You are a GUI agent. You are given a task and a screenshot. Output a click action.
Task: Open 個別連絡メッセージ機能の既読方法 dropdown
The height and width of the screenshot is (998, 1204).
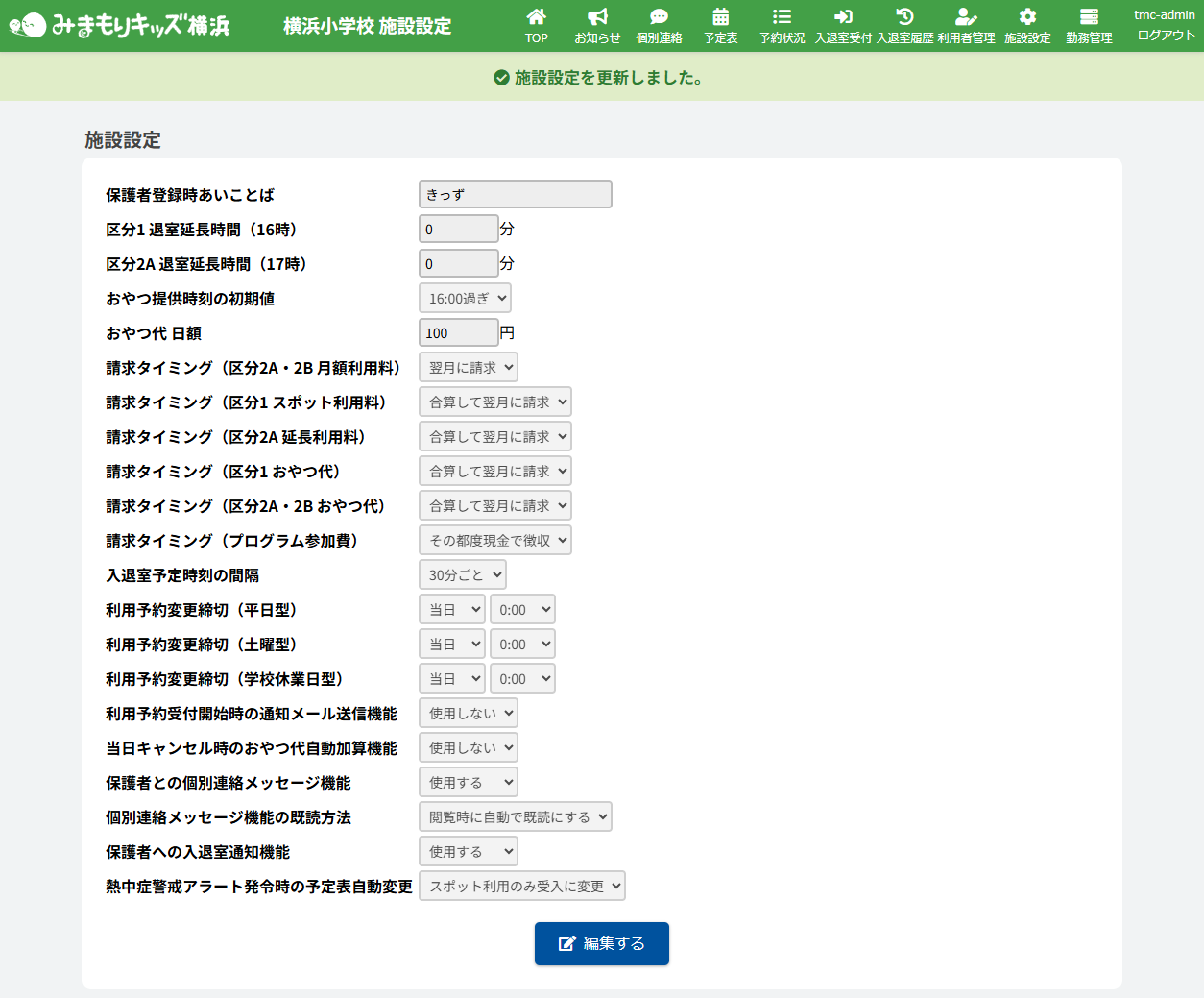coord(516,817)
